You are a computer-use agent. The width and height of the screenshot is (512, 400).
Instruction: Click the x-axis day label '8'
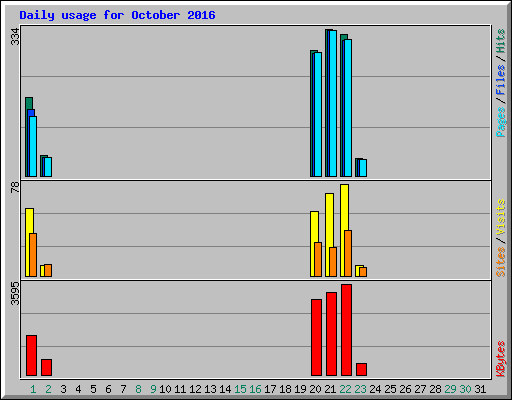138,389
